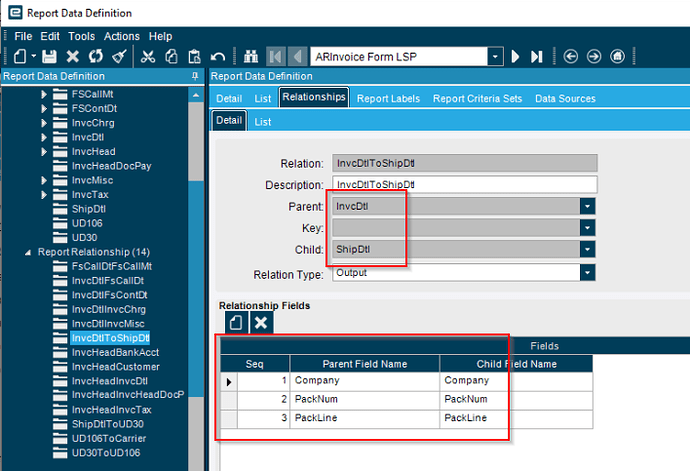Screen dimensions: 690x471
Task: Open the Actions menu
Action: pyautogui.click(x=122, y=36)
